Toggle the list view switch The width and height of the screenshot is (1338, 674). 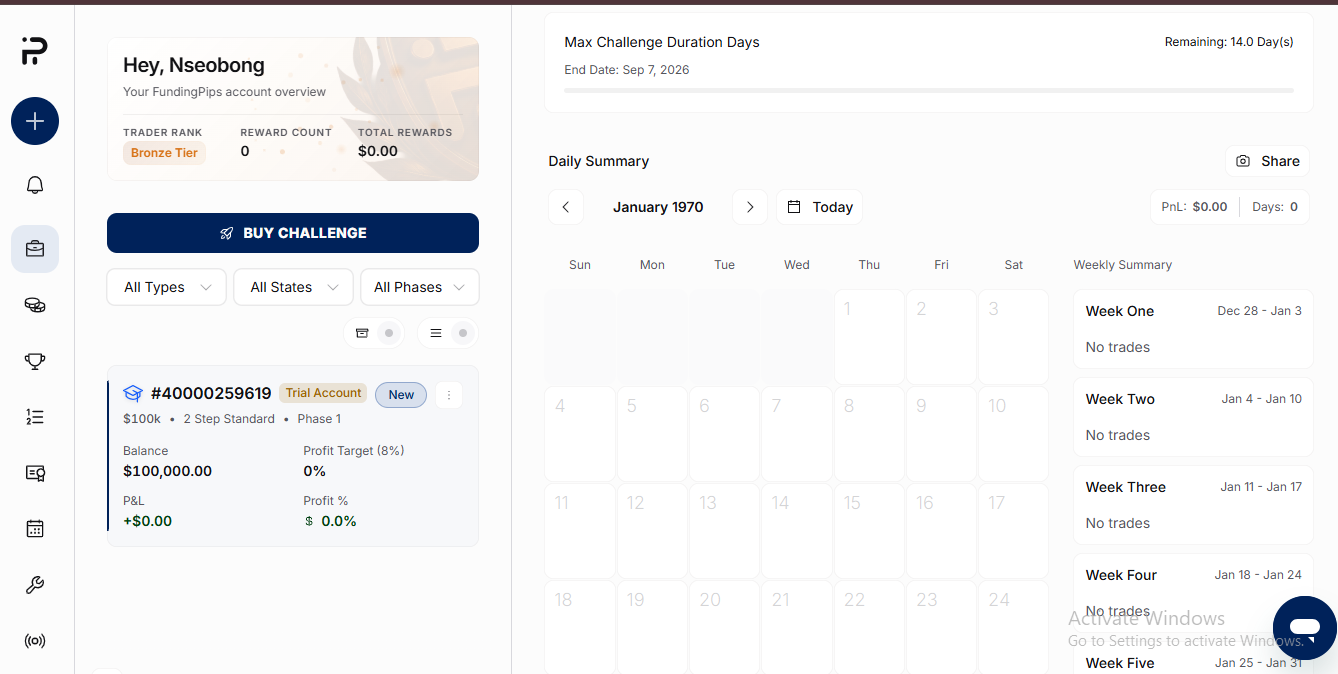click(x=447, y=333)
